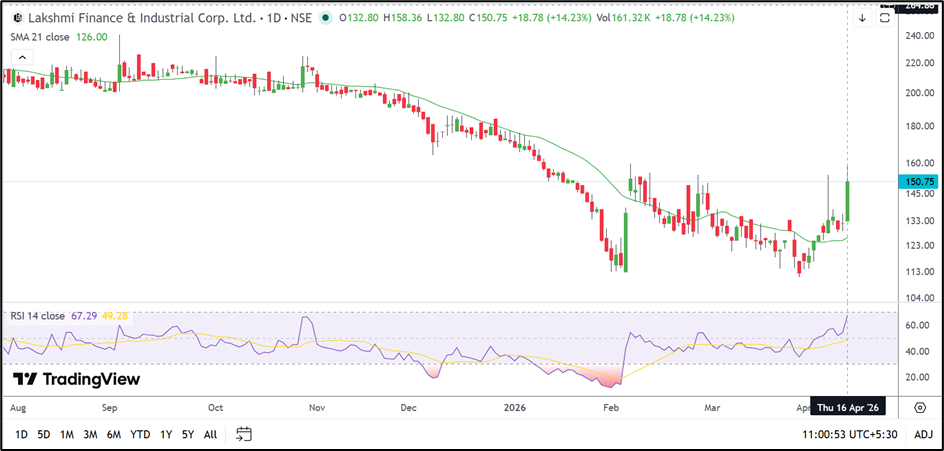
Task: Choose the 6M time range
Action: [114, 434]
